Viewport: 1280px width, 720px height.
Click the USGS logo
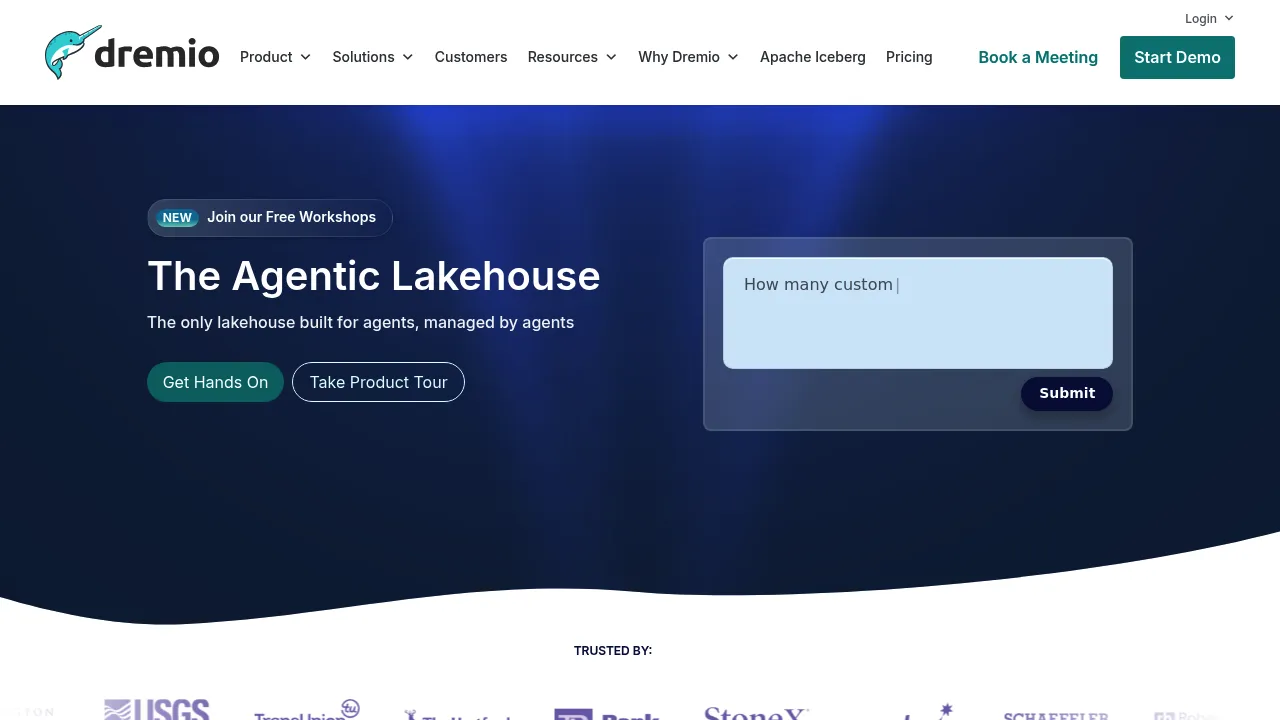157,710
